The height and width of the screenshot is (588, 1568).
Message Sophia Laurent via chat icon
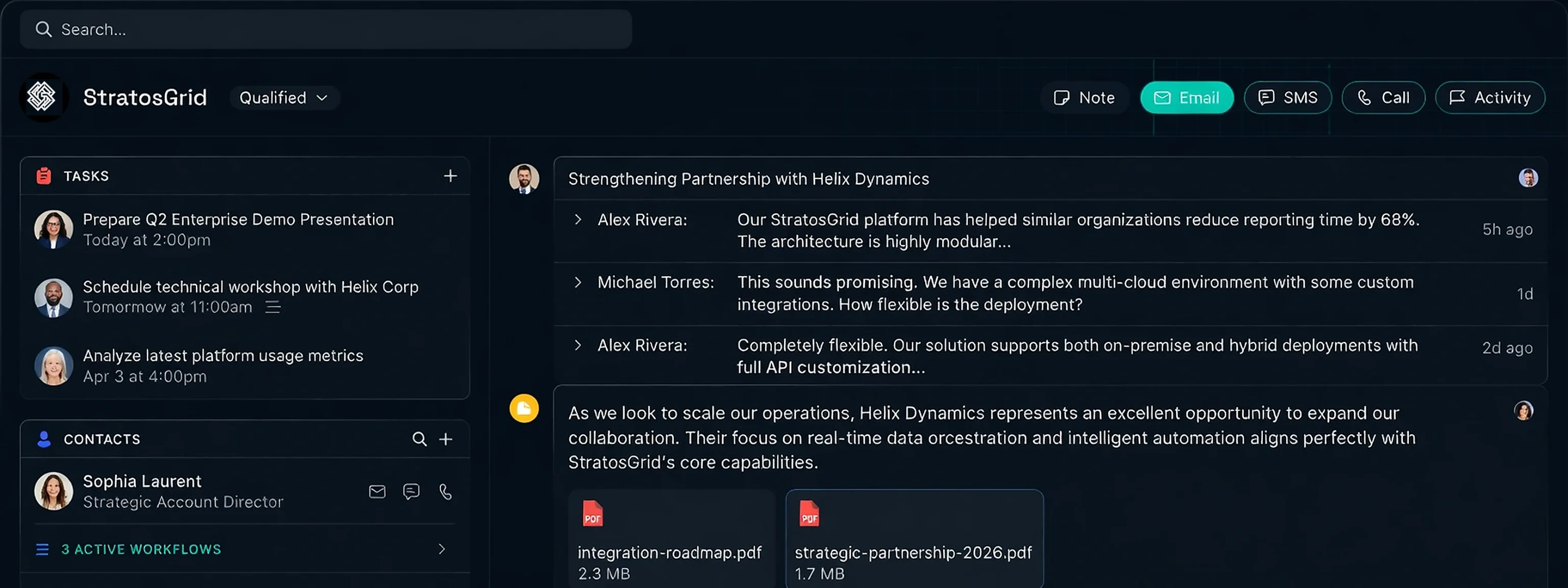411,492
